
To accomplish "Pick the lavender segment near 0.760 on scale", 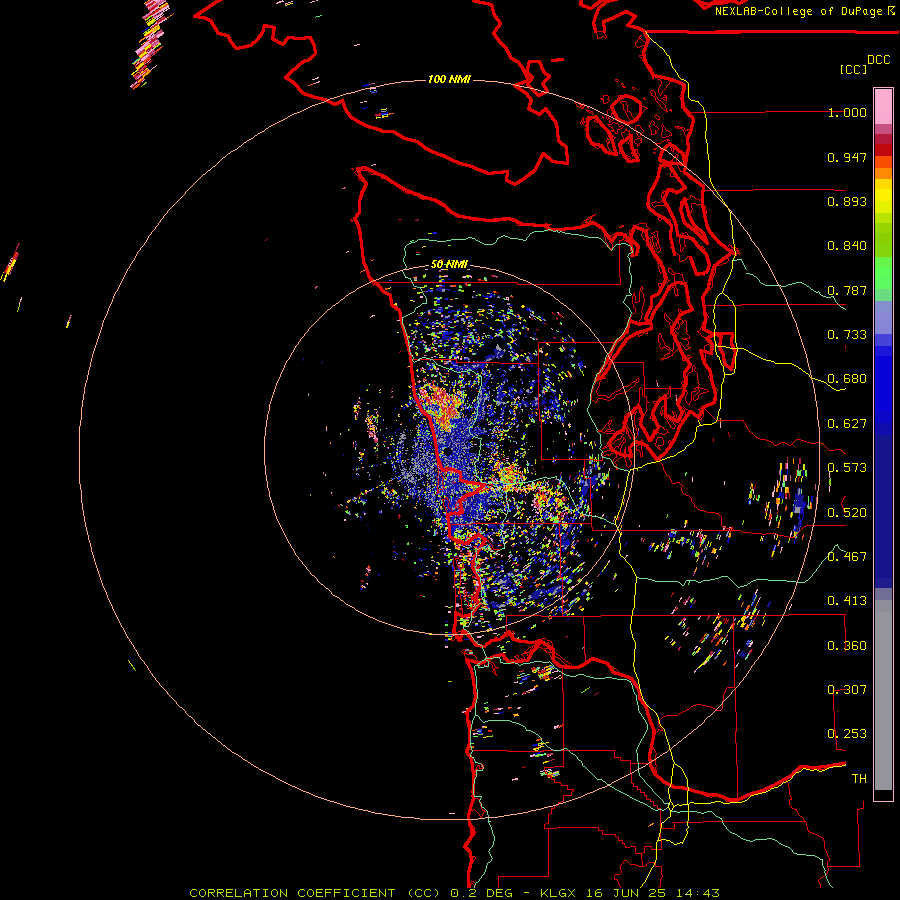I will (883, 317).
